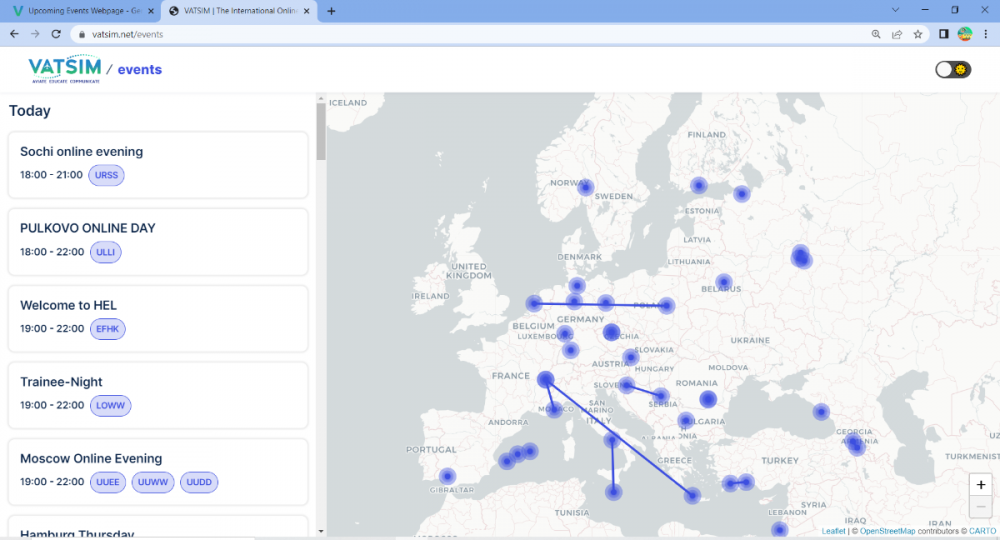Open the Chrome three-dot menu

tap(986, 34)
